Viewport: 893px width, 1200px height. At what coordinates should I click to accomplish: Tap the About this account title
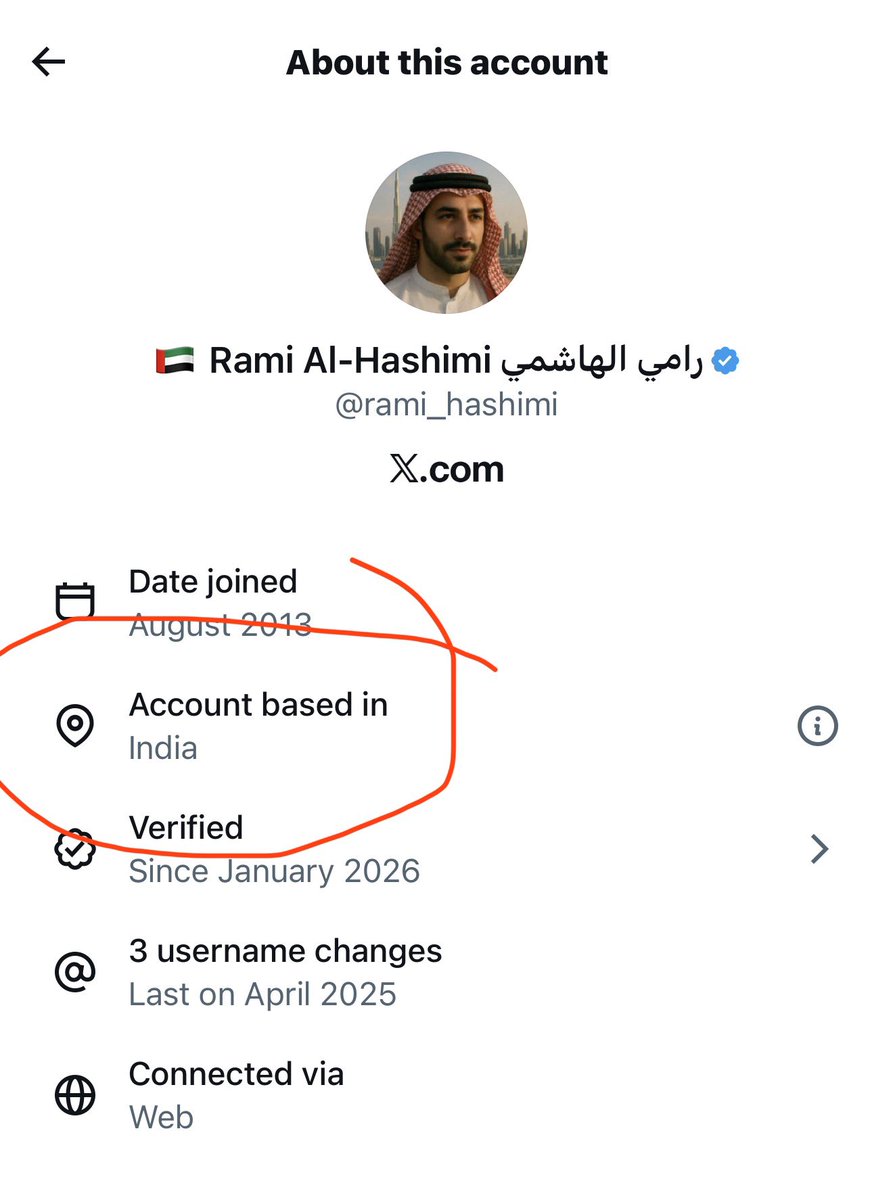pos(446,62)
